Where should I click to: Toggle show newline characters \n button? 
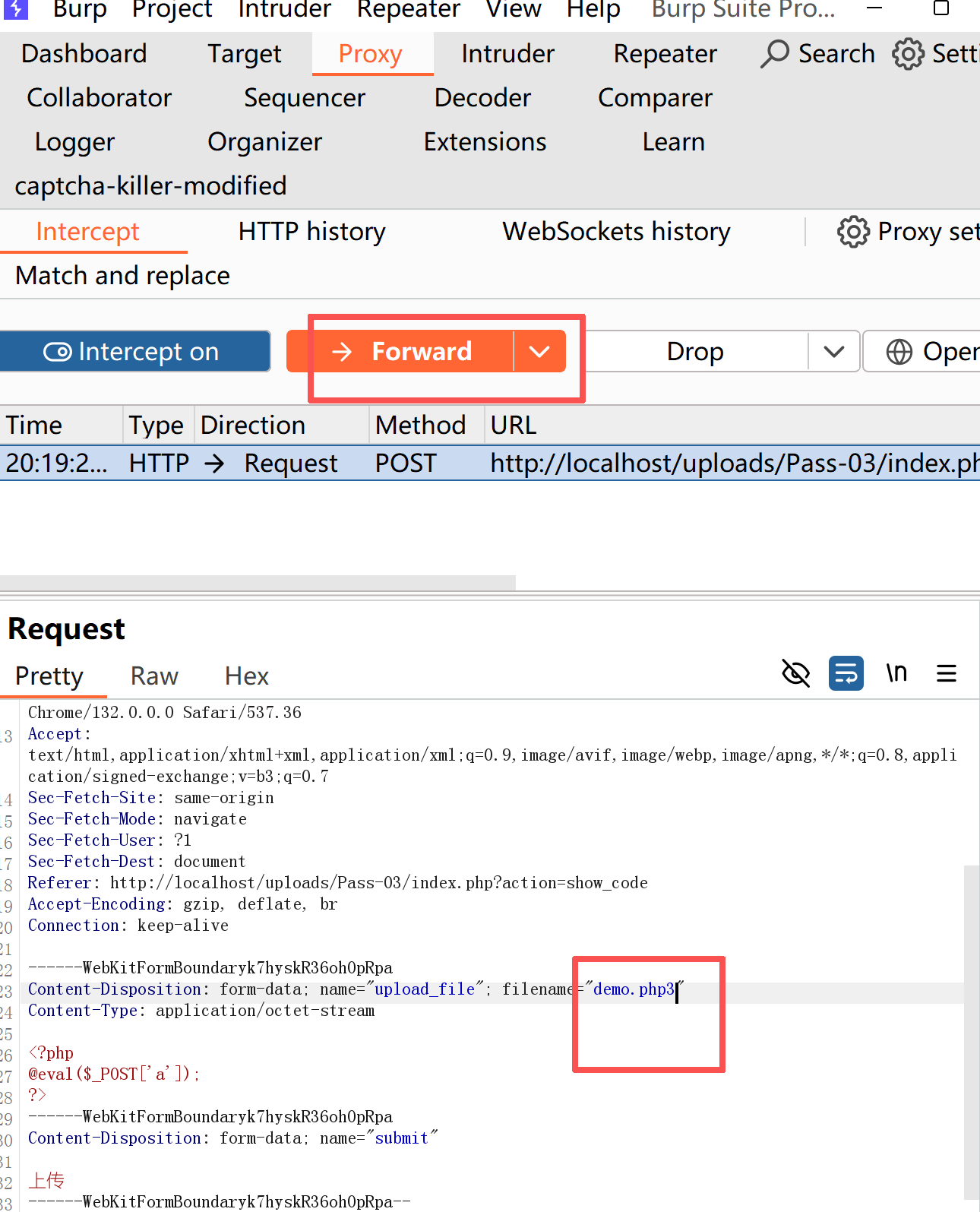tap(896, 673)
